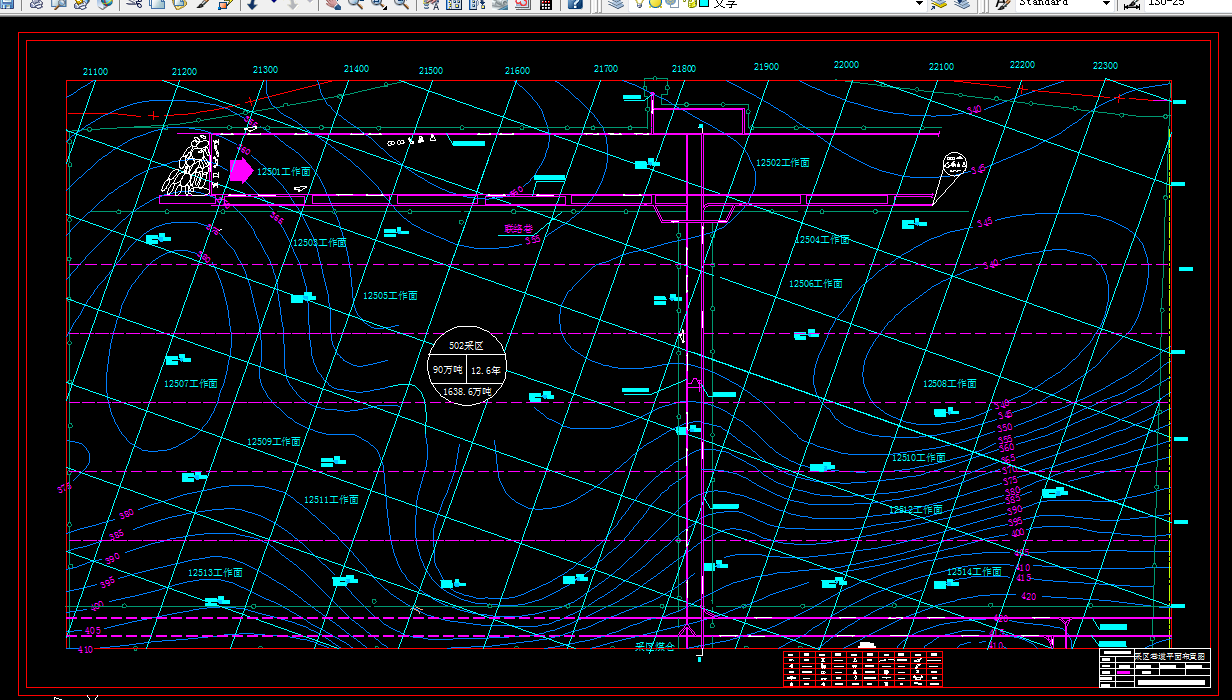Click the cyan layer color swatch
The width and height of the screenshot is (1232, 700).
point(703,3)
